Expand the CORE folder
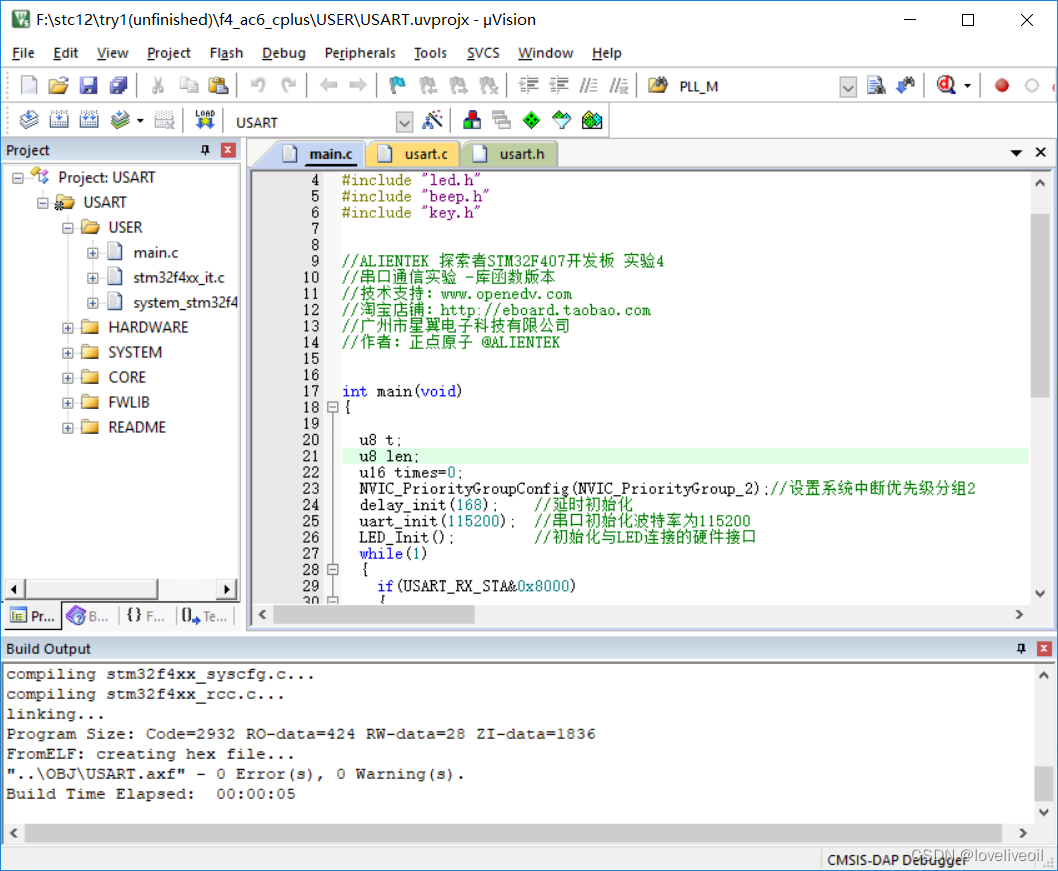The image size is (1058, 871). pyautogui.click(x=67, y=378)
